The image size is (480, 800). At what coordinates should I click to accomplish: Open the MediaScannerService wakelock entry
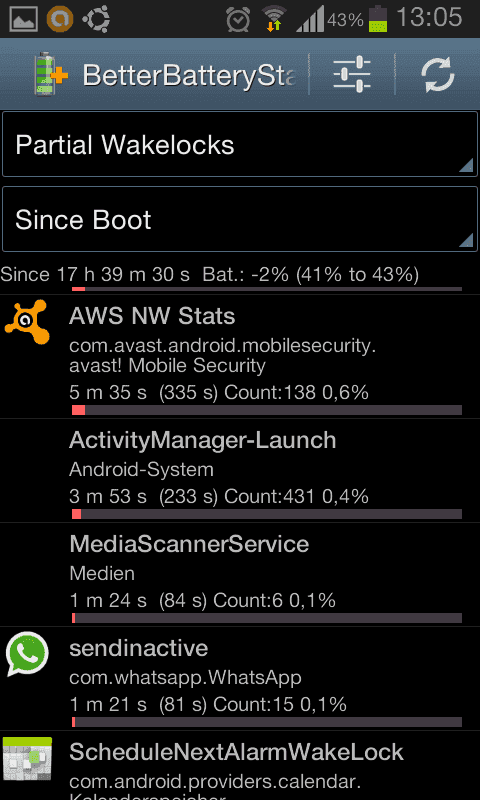[x=240, y=575]
